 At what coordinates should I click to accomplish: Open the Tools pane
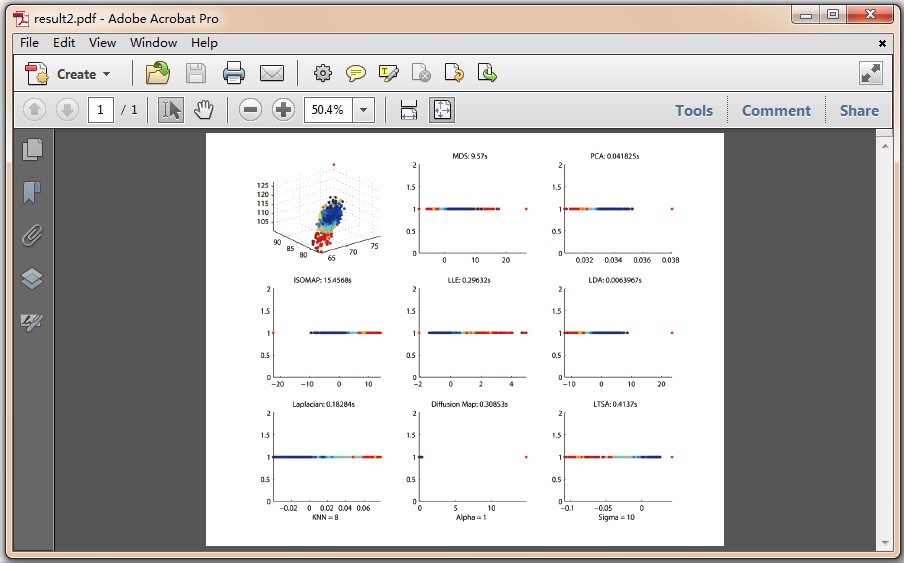694,111
